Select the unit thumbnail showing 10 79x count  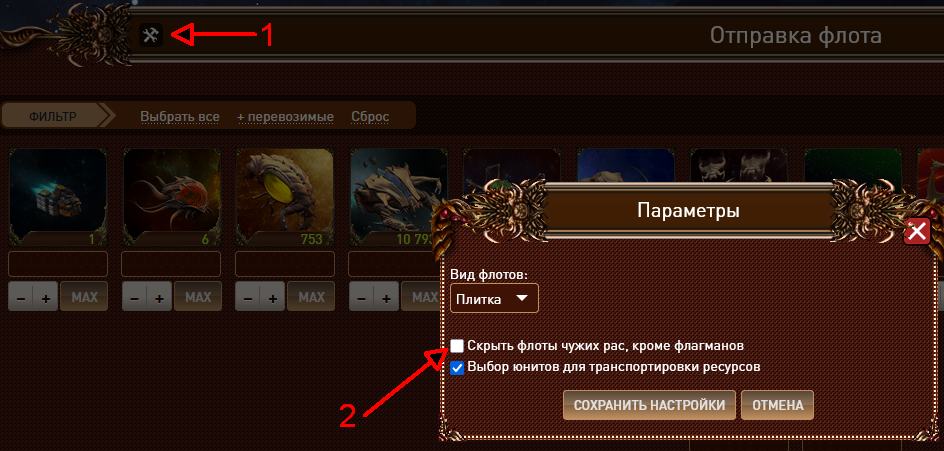398,197
